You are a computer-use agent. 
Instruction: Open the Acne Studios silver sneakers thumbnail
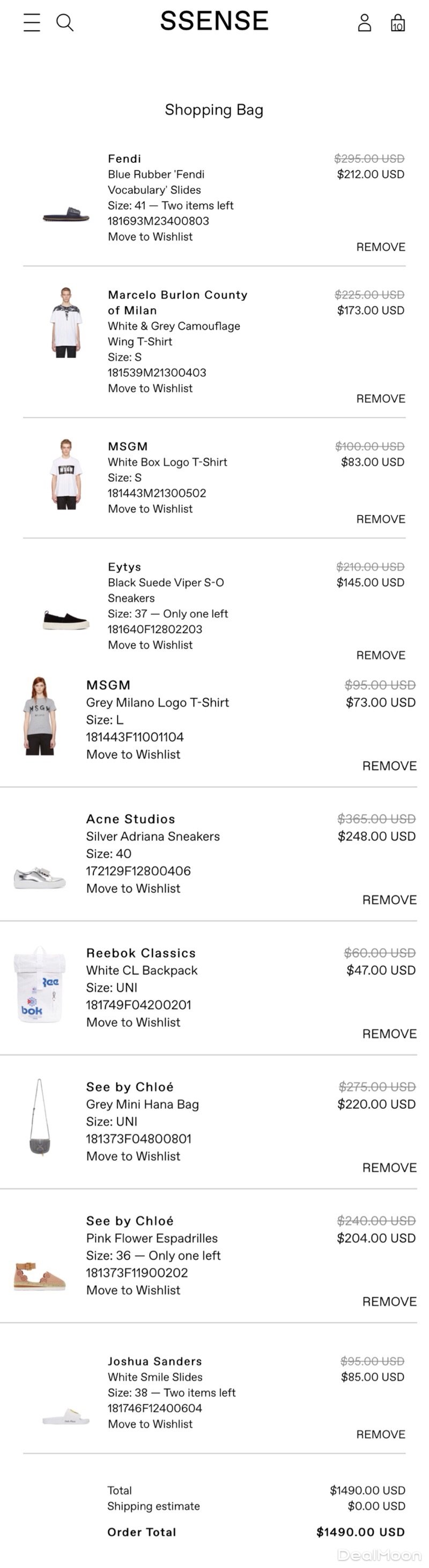coord(40,877)
